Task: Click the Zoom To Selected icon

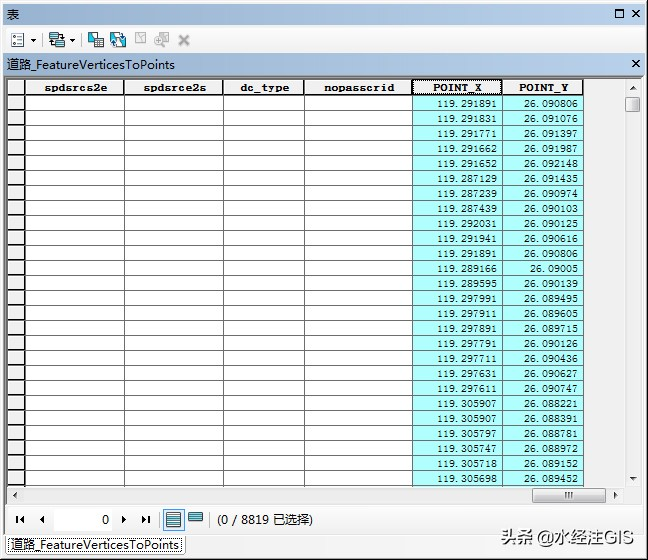Action: (162, 40)
